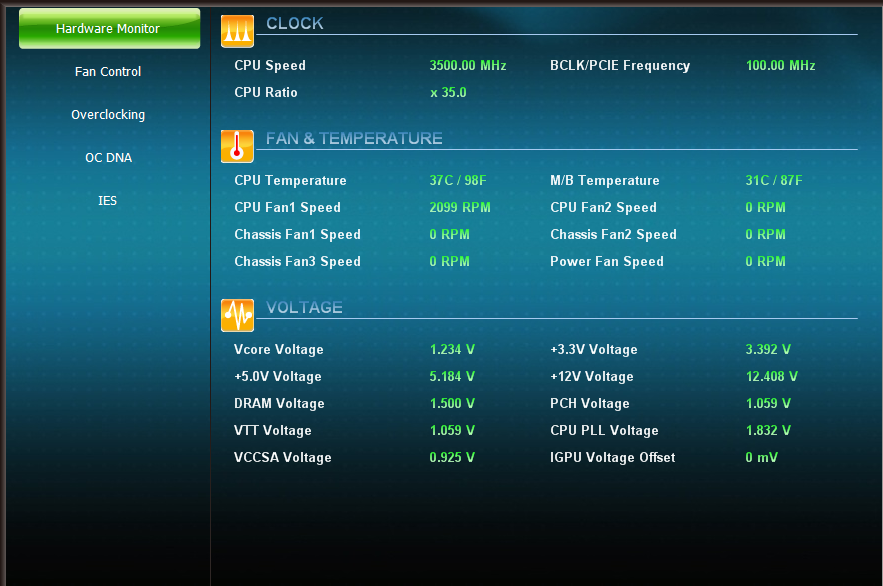This screenshot has height=586, width=883.
Task: Select the CPU Fan1 Speed label
Action: [x=287, y=208]
